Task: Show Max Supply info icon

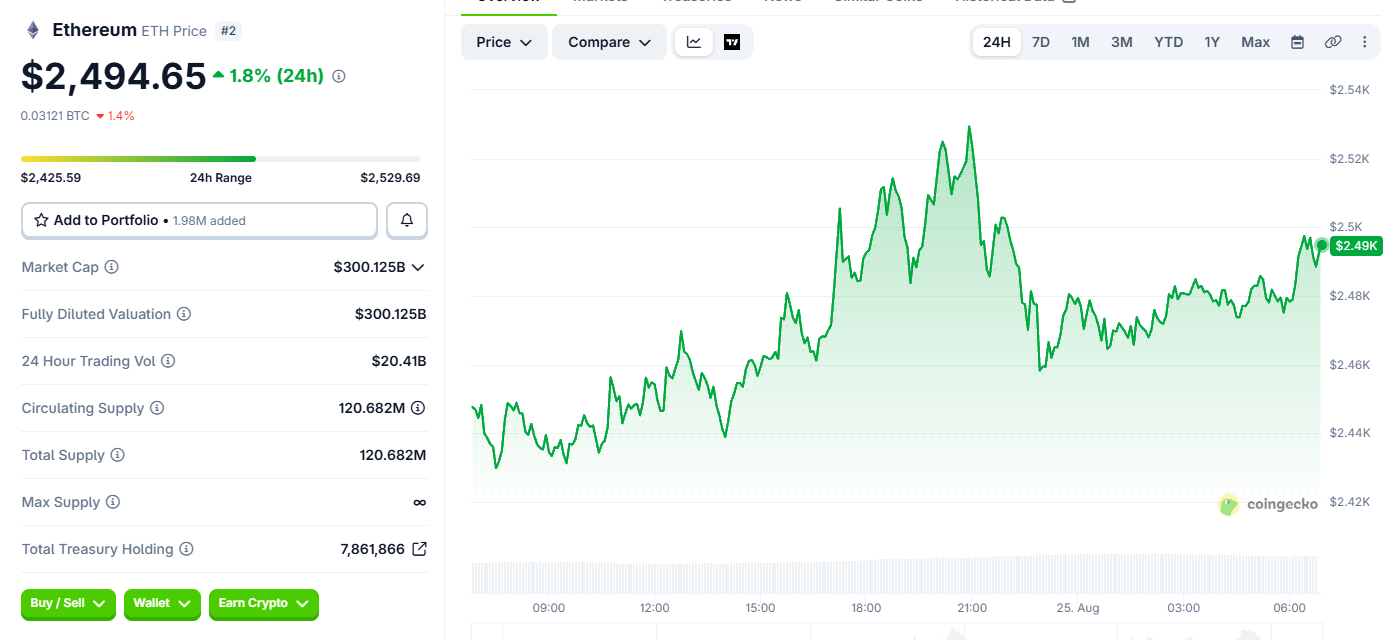Action: [x=113, y=502]
